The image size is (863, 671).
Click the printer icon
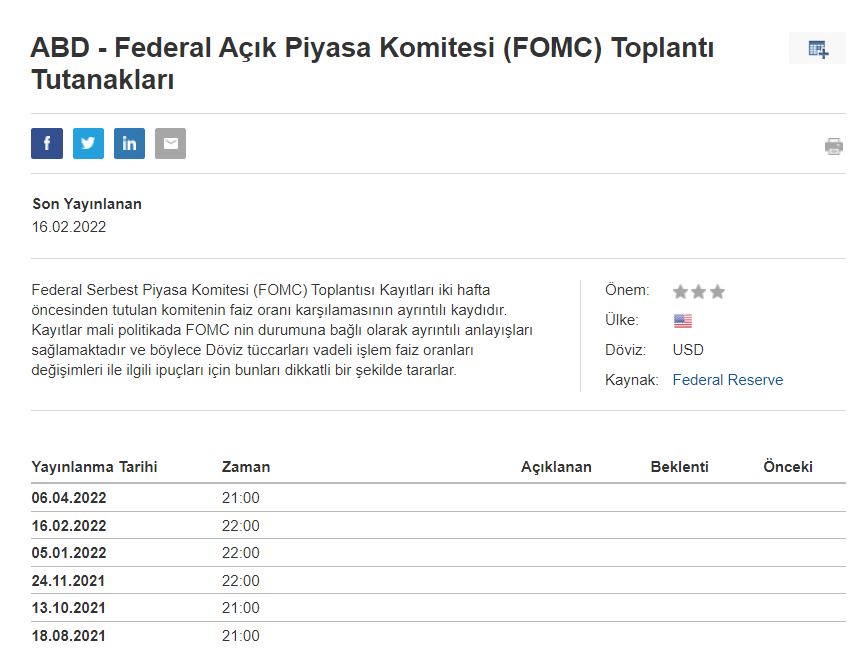click(833, 146)
